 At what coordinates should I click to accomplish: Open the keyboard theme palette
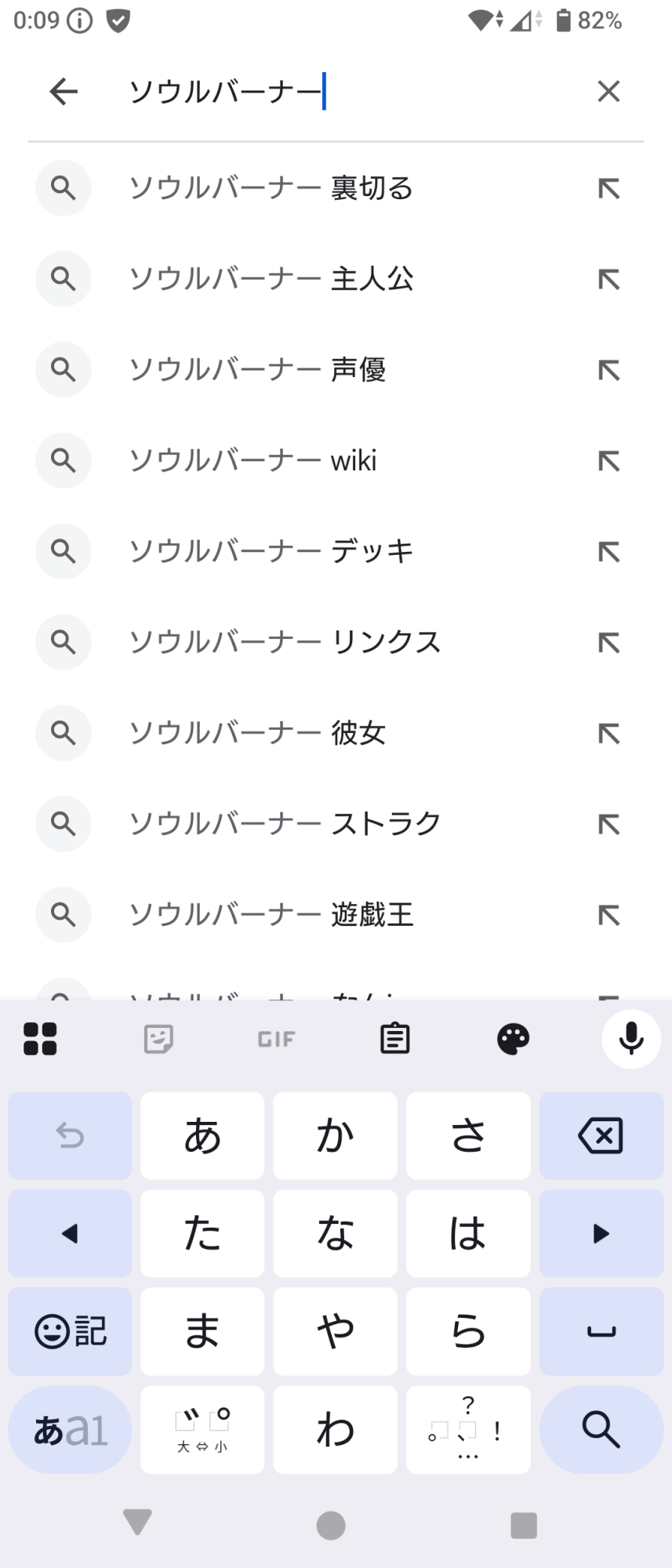pos(514,1039)
